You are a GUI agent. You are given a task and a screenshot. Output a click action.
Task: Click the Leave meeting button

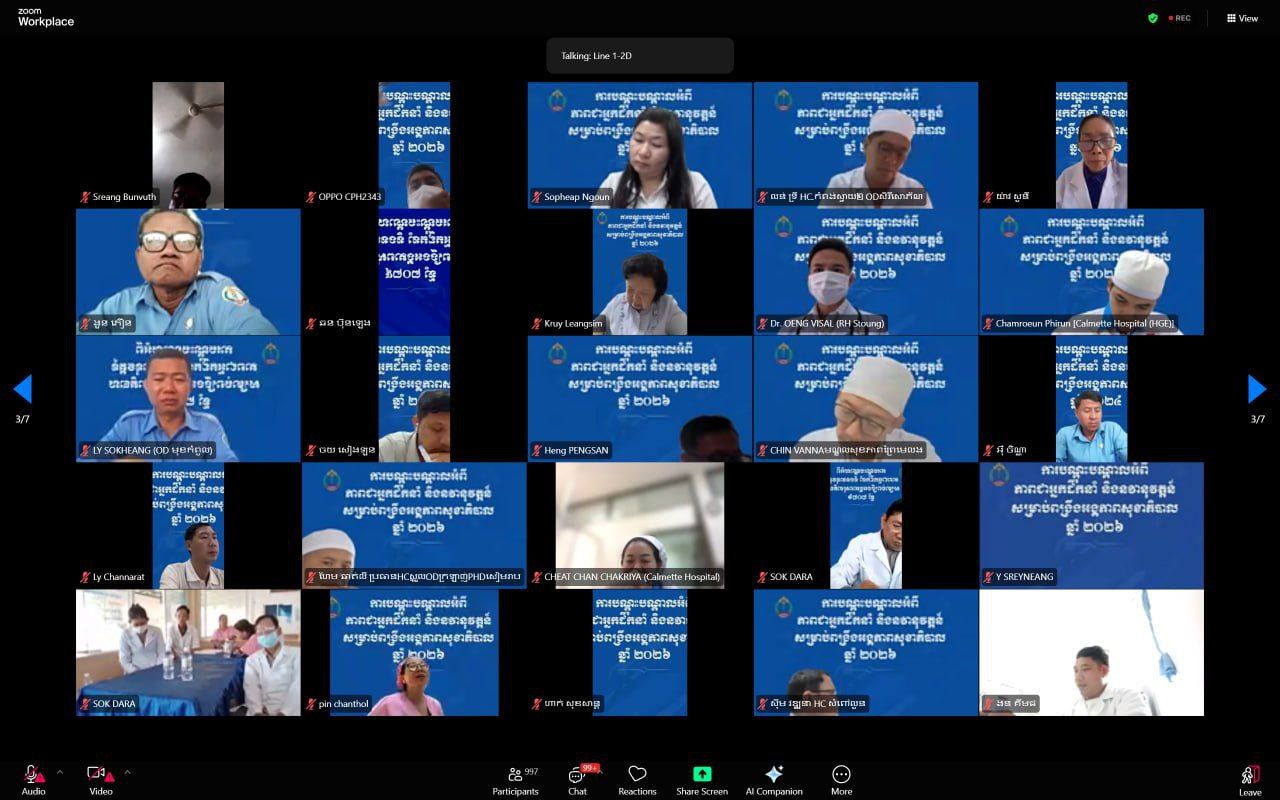1250,779
